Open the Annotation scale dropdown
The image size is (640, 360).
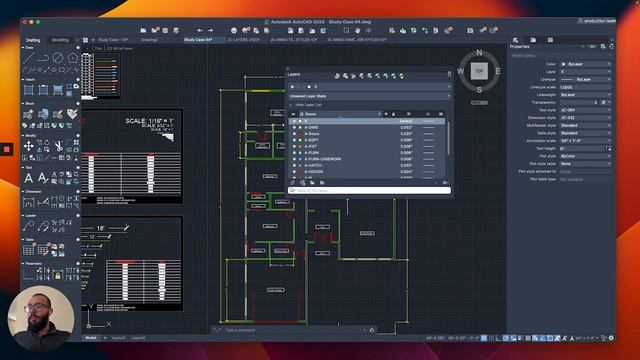coord(585,141)
